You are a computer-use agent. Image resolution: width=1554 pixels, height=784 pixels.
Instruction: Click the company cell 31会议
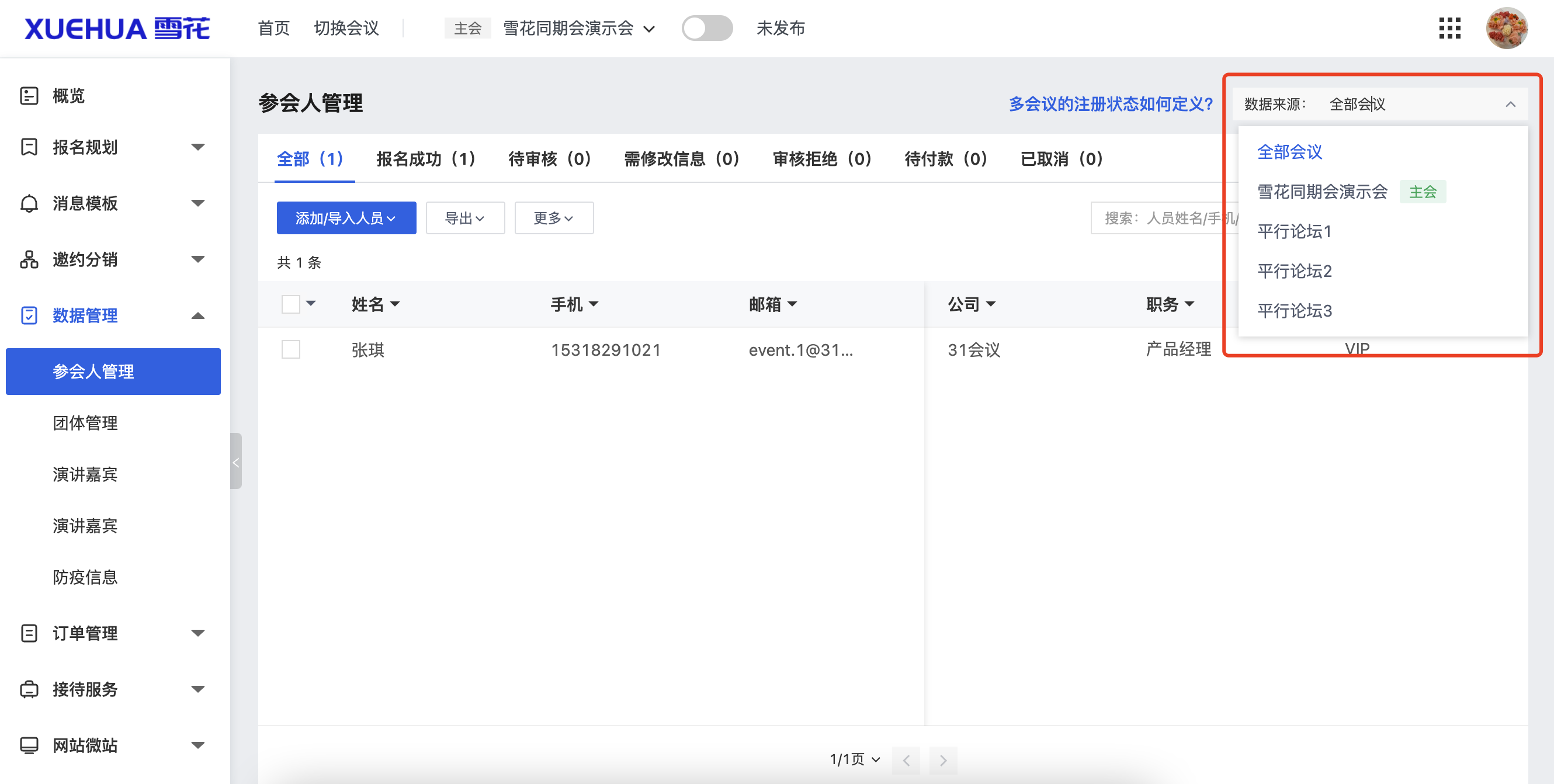point(974,350)
